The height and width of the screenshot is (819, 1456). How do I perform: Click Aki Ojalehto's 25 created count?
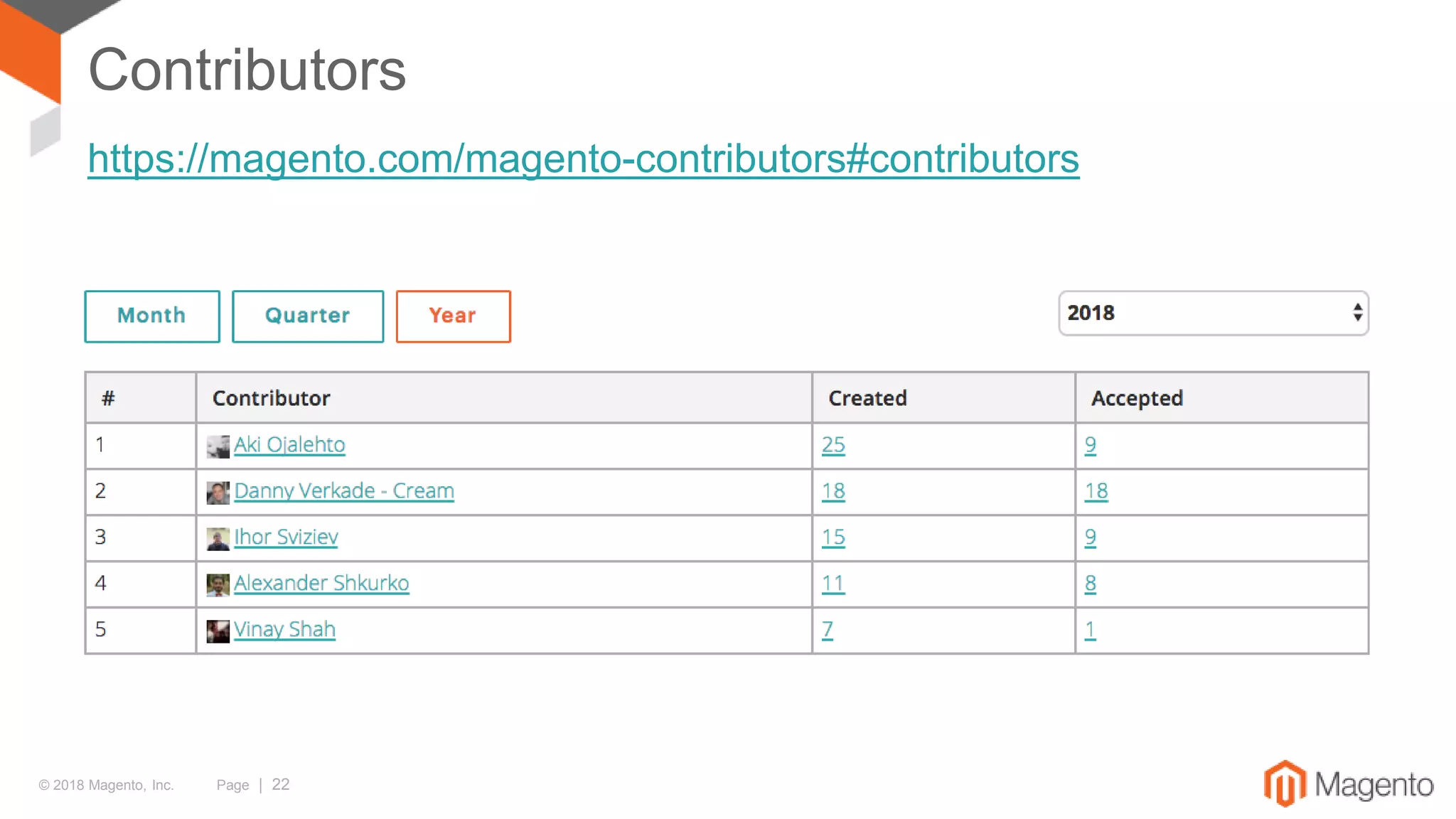[x=833, y=445]
